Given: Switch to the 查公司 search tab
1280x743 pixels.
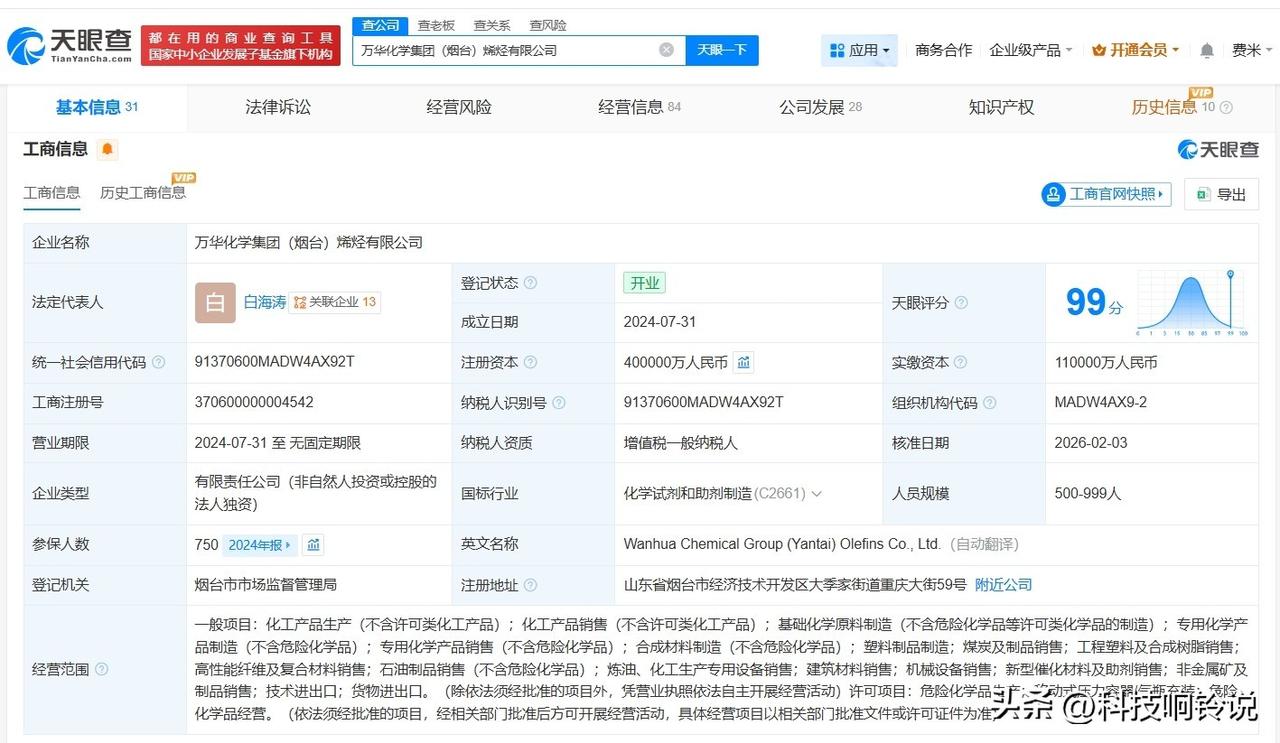Looking at the screenshot, I should pyautogui.click(x=380, y=25).
